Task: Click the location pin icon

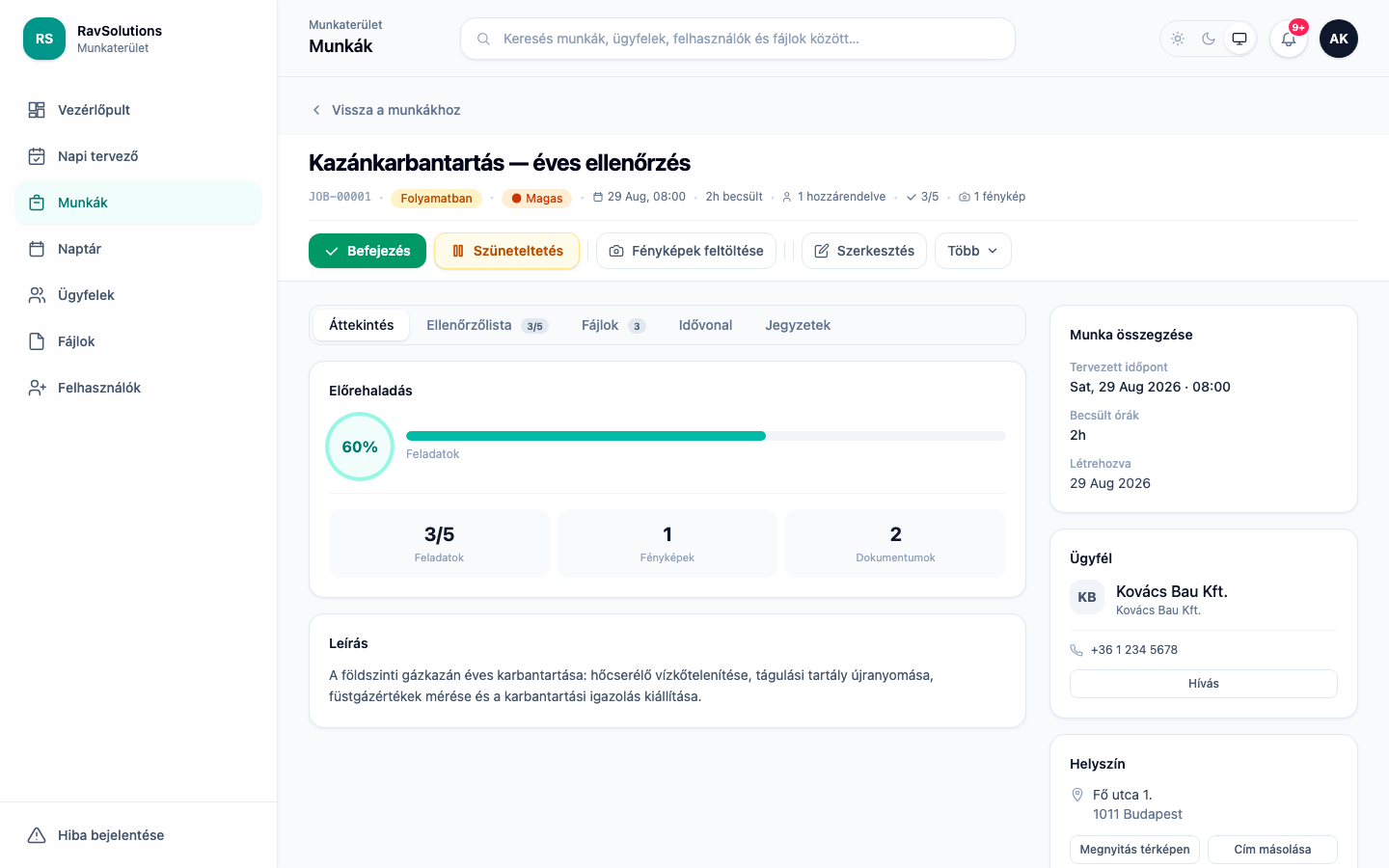Action: [1077, 795]
